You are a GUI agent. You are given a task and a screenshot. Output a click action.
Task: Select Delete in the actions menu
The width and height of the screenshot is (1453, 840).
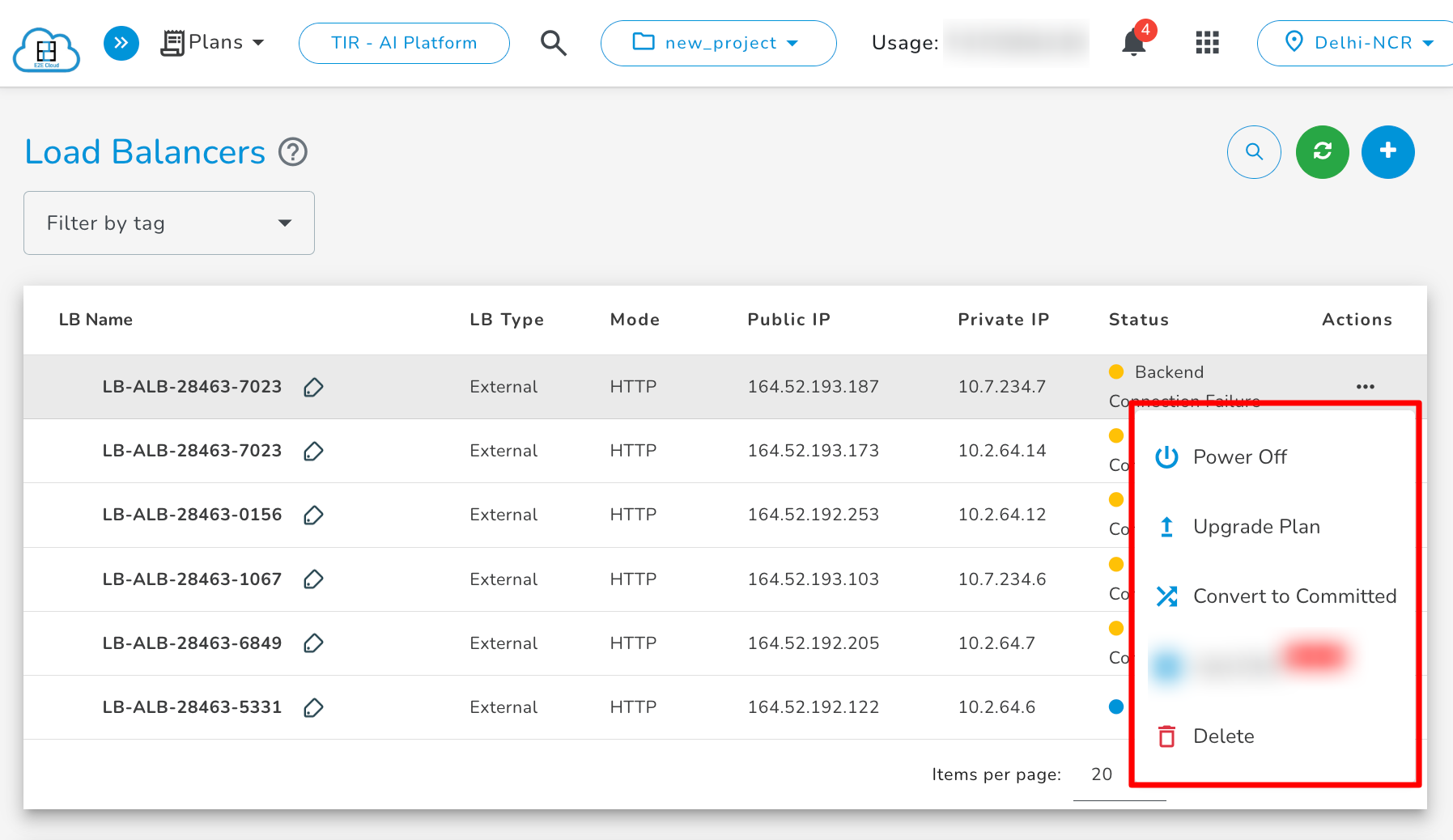(x=1223, y=736)
